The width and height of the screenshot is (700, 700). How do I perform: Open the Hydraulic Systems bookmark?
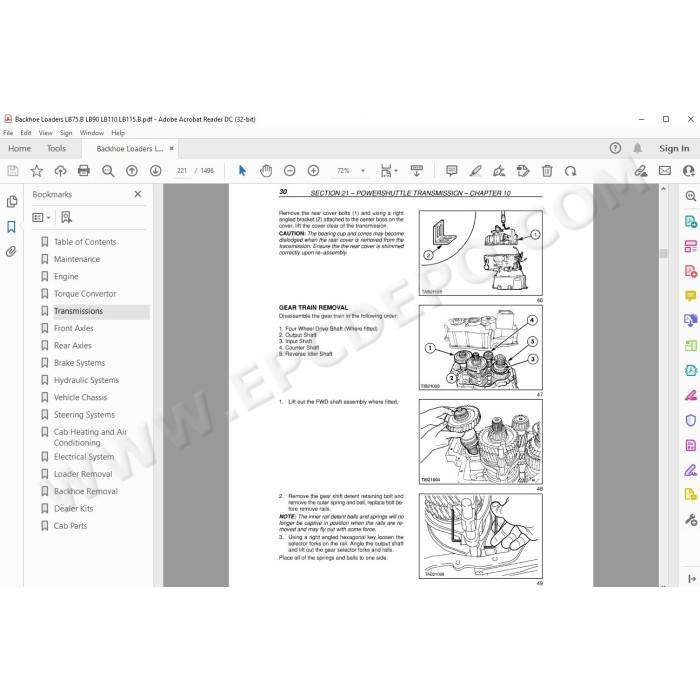click(86, 380)
